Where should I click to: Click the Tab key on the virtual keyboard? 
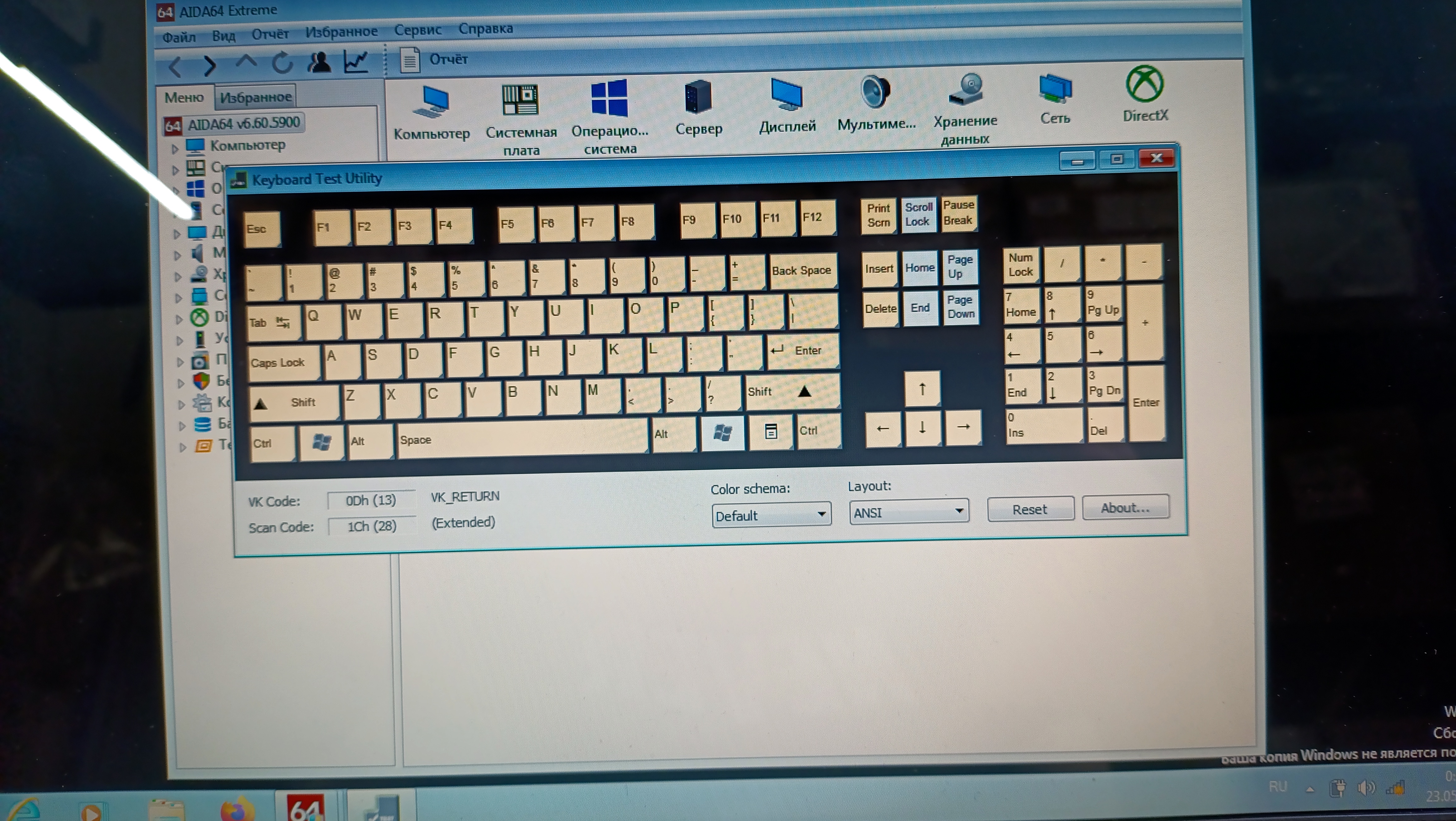click(x=275, y=324)
